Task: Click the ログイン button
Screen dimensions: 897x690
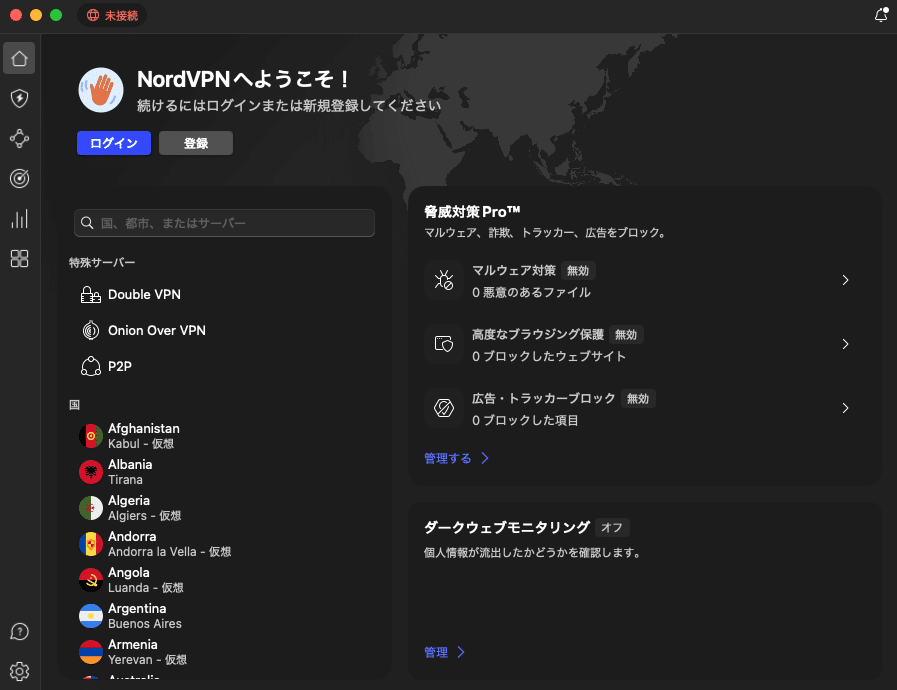Action: tap(114, 143)
